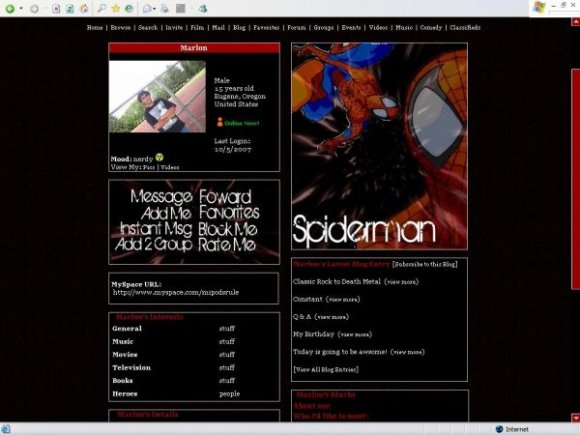Open the Favorites star toolbar icon
Viewport: 580px width, 435px height.
pyautogui.click(x=115, y=8)
